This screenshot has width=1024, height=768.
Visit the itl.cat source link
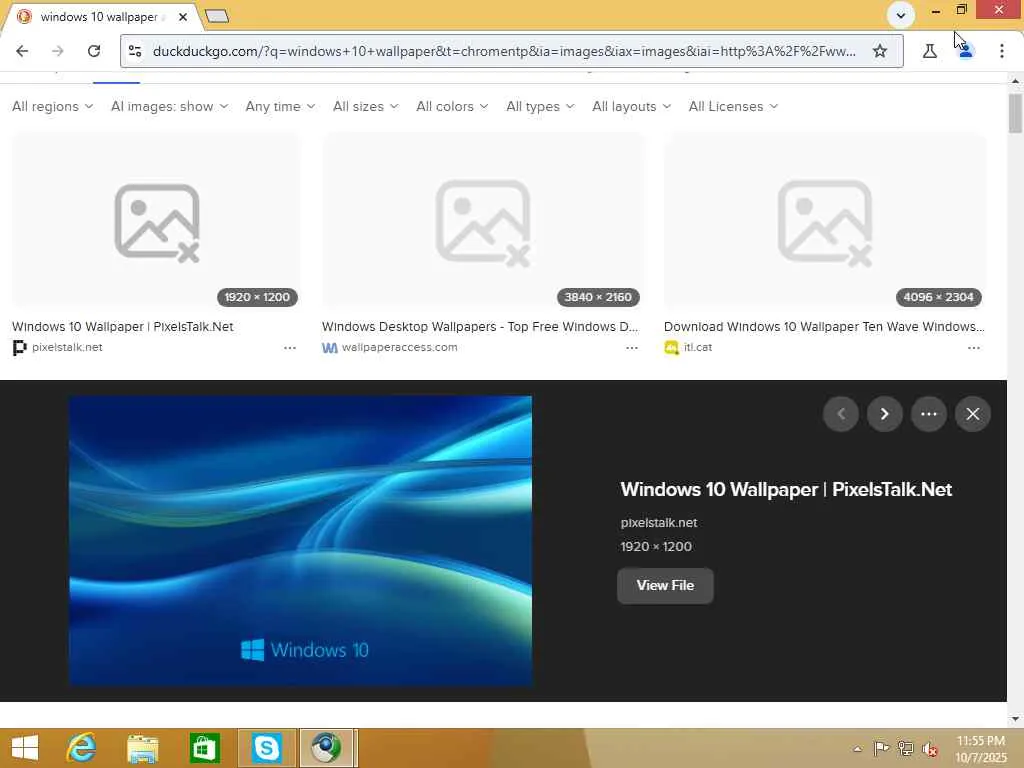pos(697,347)
